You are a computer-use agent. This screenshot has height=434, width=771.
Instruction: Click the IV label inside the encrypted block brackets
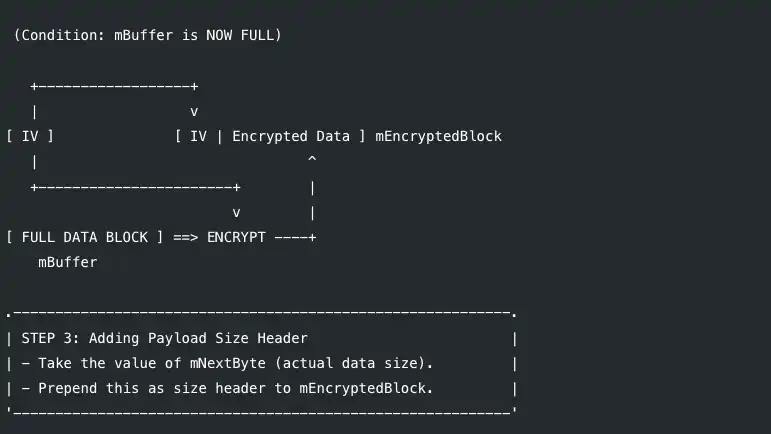198,136
